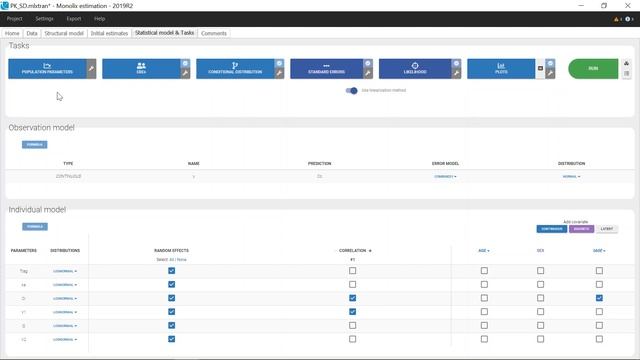Open Standard Errors wrench settings
This screenshot has width=640, height=360.
tap(368, 73)
